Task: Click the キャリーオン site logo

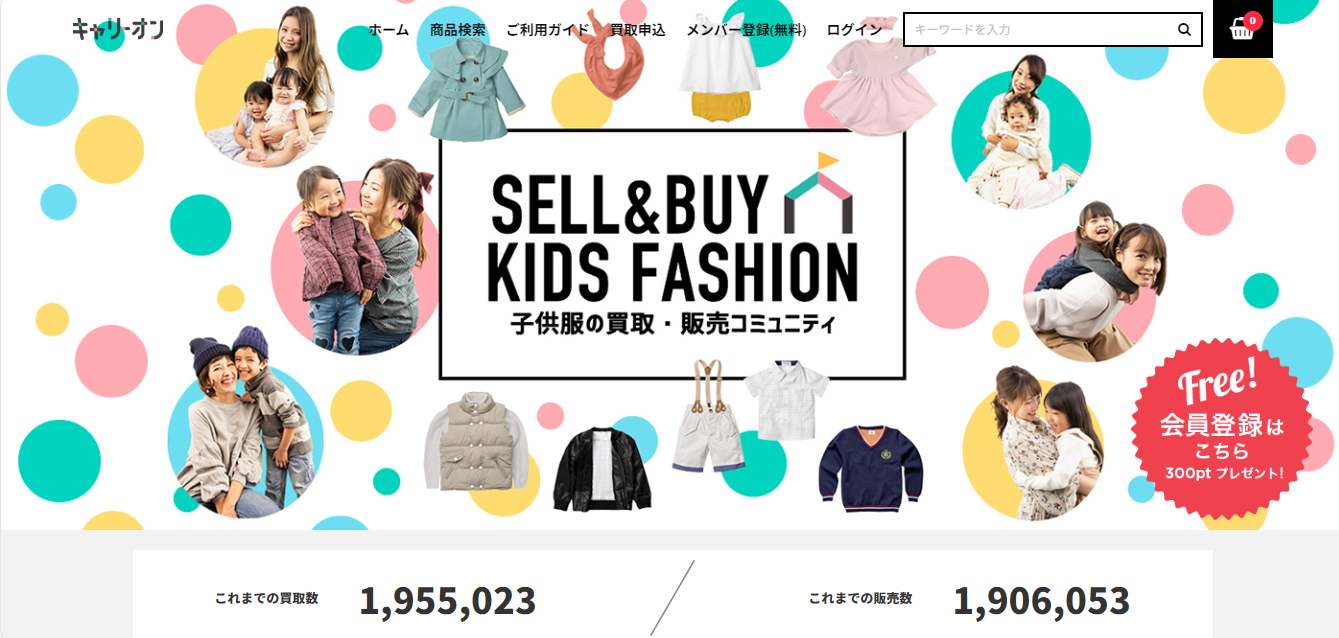Action: (118, 29)
